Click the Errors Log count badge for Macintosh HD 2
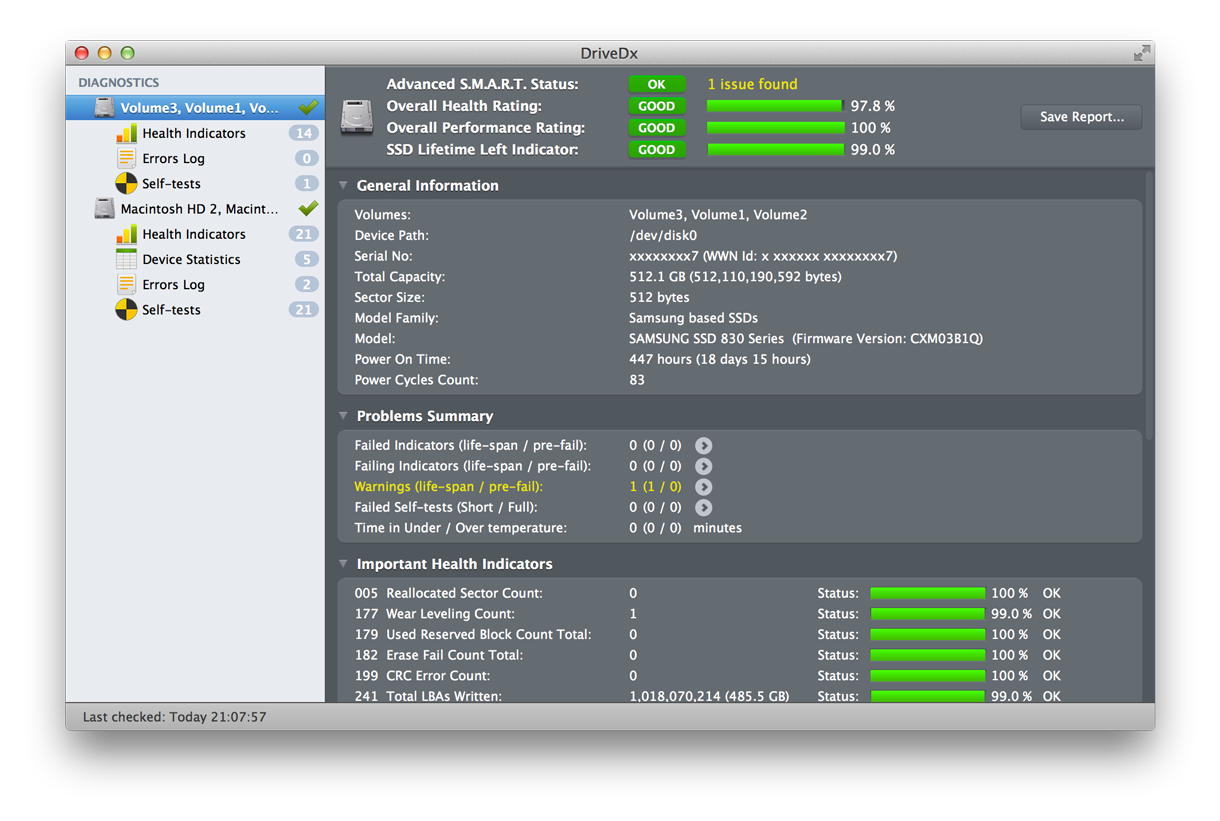The height and width of the screenshot is (821, 1220). [x=305, y=285]
